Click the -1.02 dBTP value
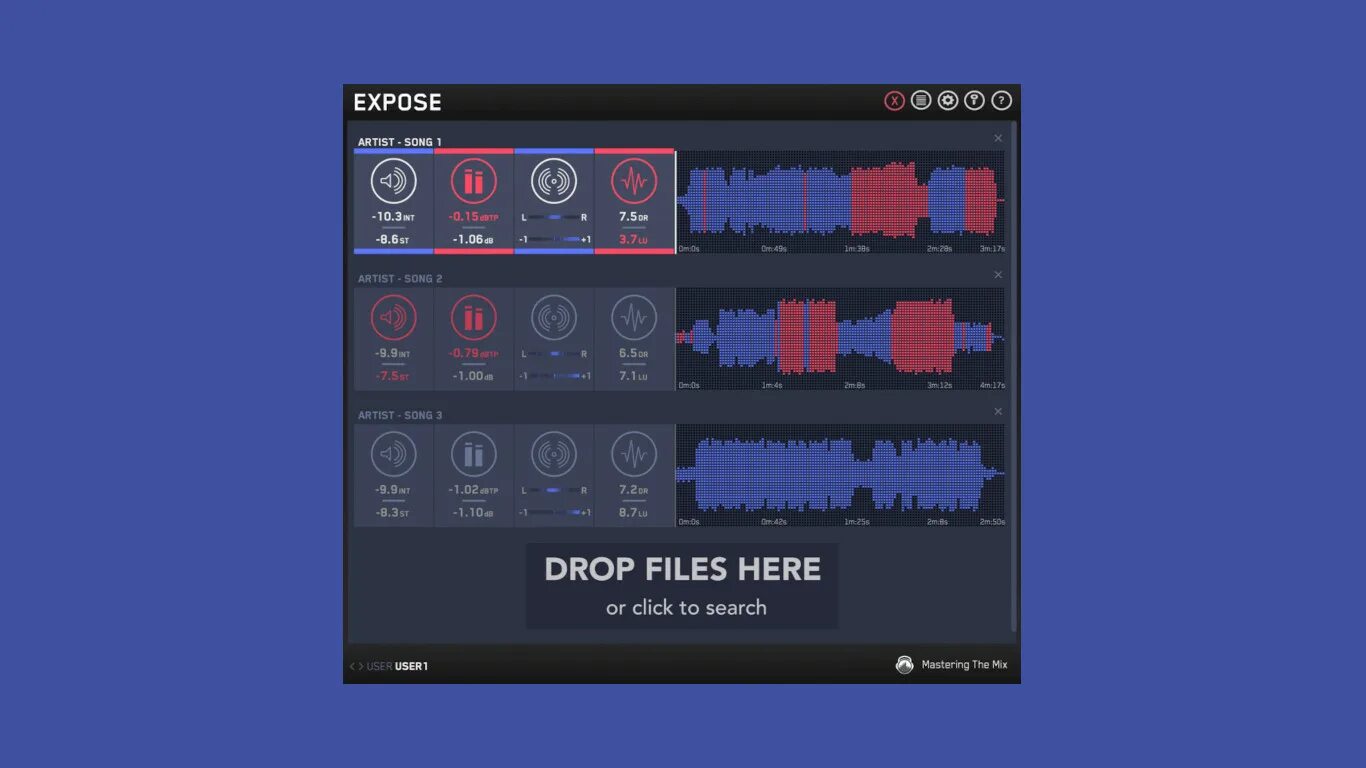Screen dimensions: 1366x768 [474, 491]
